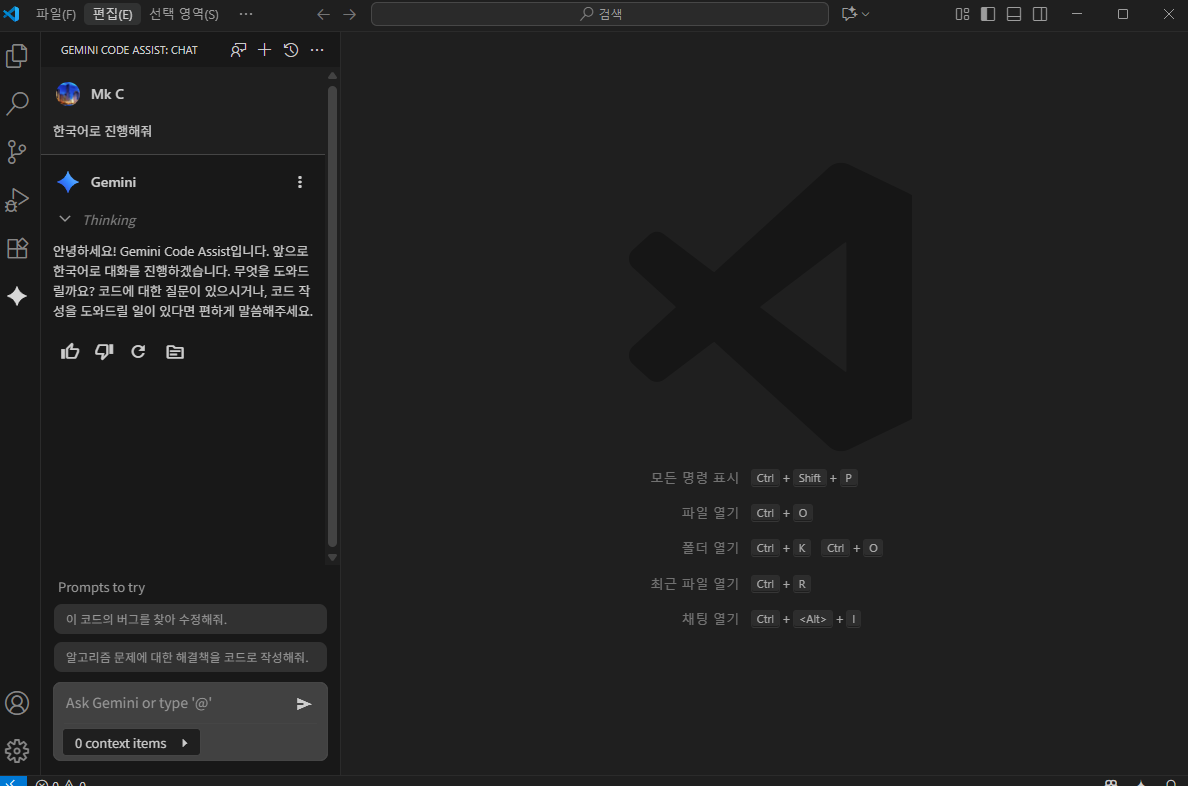Click the chat panel vertical scrollbar
1188x786 pixels.
pyautogui.click(x=332, y=316)
